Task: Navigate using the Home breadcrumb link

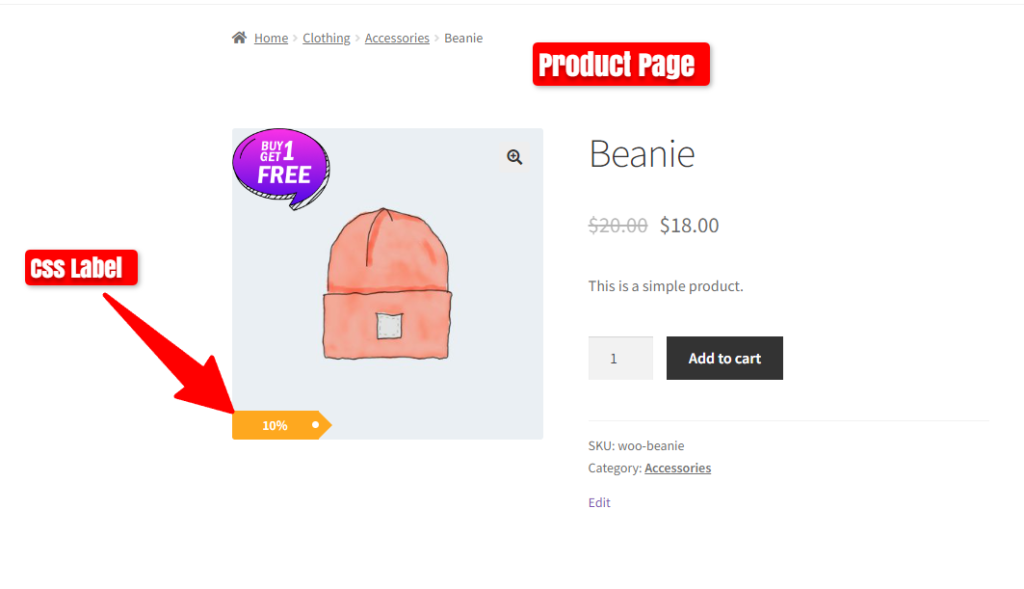Action: pos(270,37)
